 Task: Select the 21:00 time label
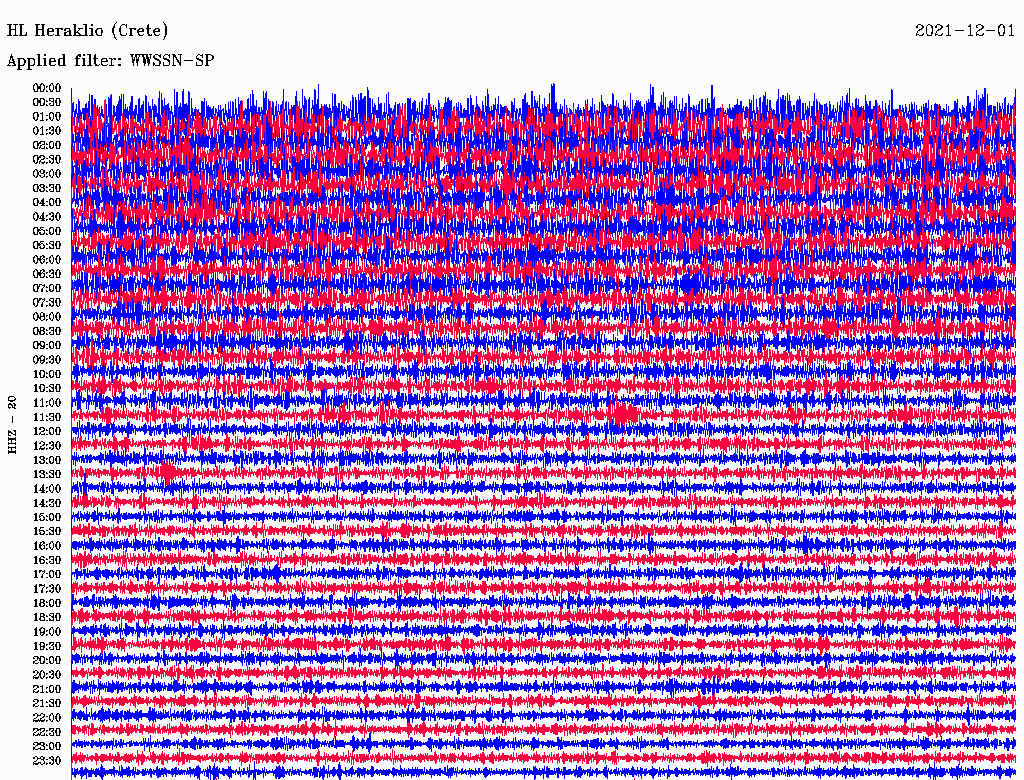click(46, 689)
